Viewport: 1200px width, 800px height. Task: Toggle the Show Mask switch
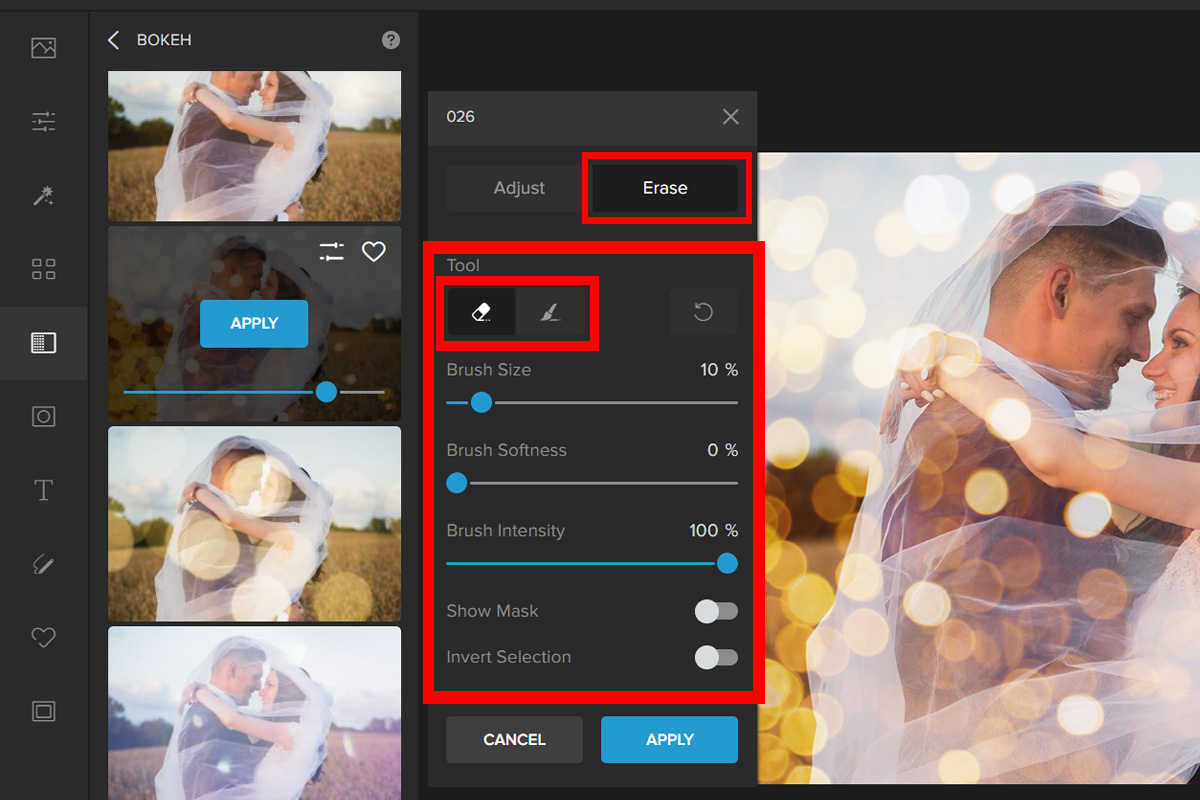point(716,611)
